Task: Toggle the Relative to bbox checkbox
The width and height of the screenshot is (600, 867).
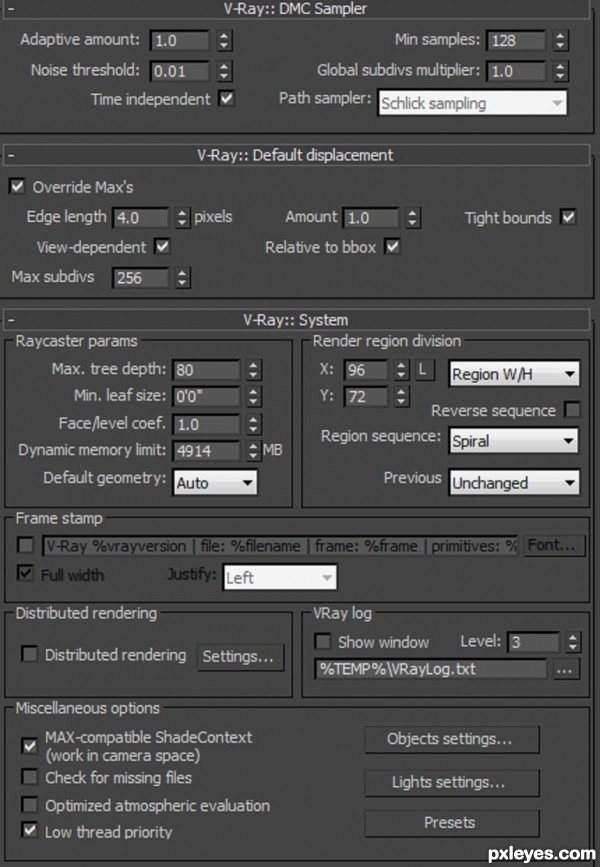Action: pos(392,246)
